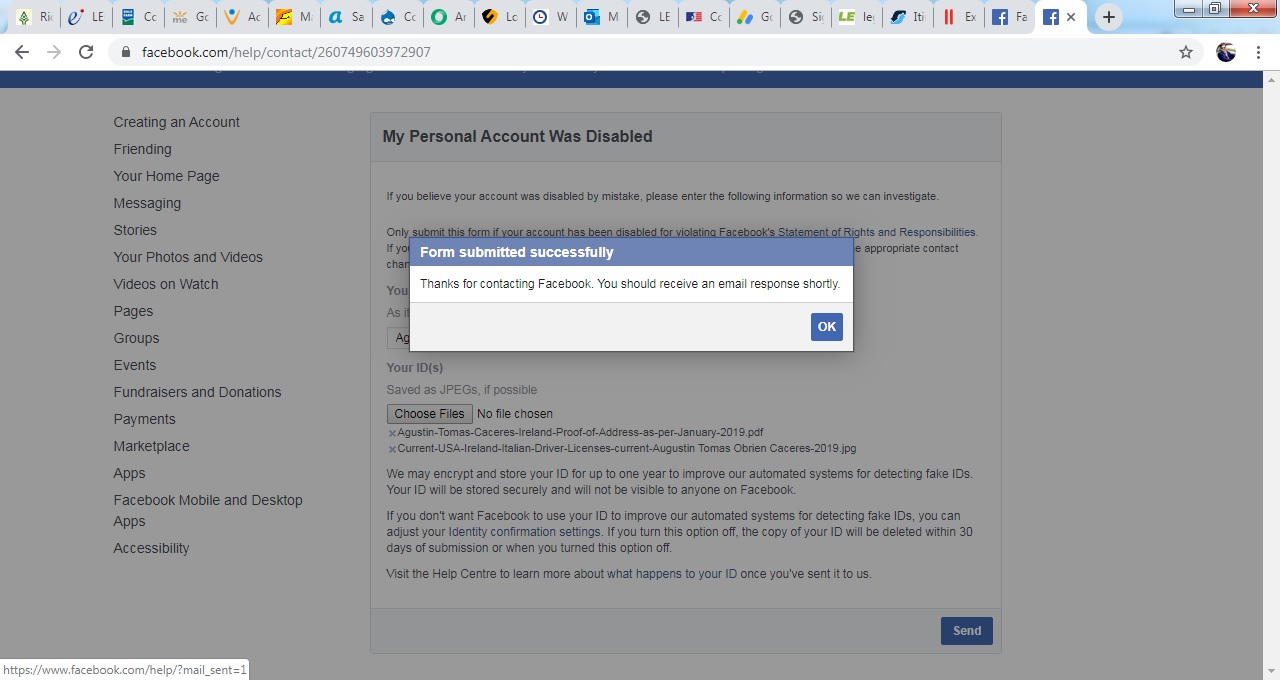Click 'No file chosen' text
Viewport: 1280px width, 680px height.
tap(515, 414)
